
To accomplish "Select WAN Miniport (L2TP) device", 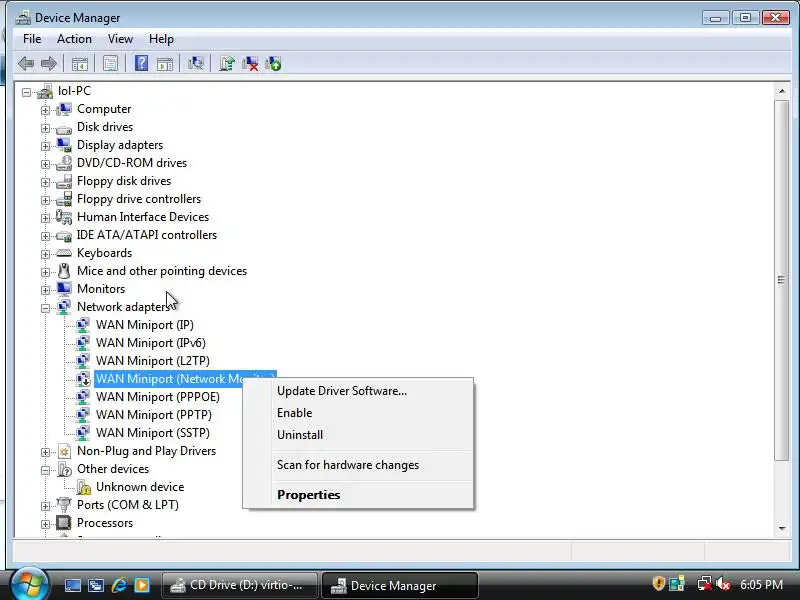I will (153, 361).
